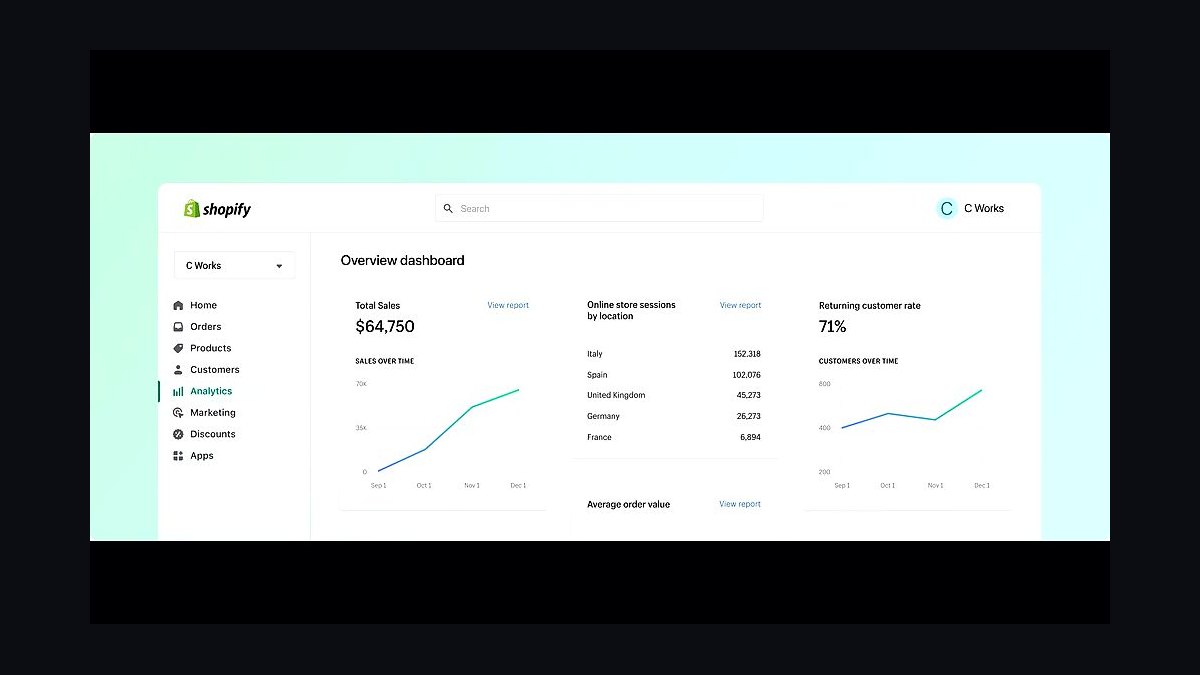Click the Marketing target icon
Screen dimensions: 1200x675
[178, 413]
